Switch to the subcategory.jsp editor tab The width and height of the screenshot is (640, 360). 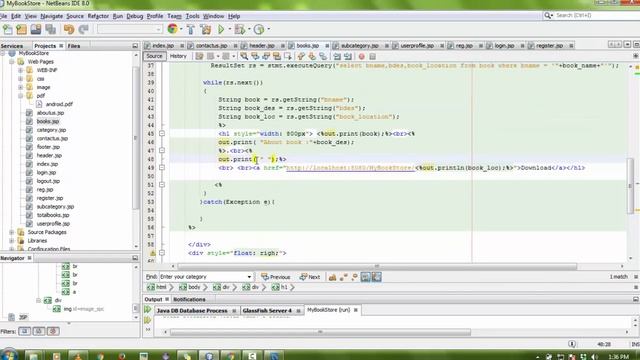(x=359, y=46)
